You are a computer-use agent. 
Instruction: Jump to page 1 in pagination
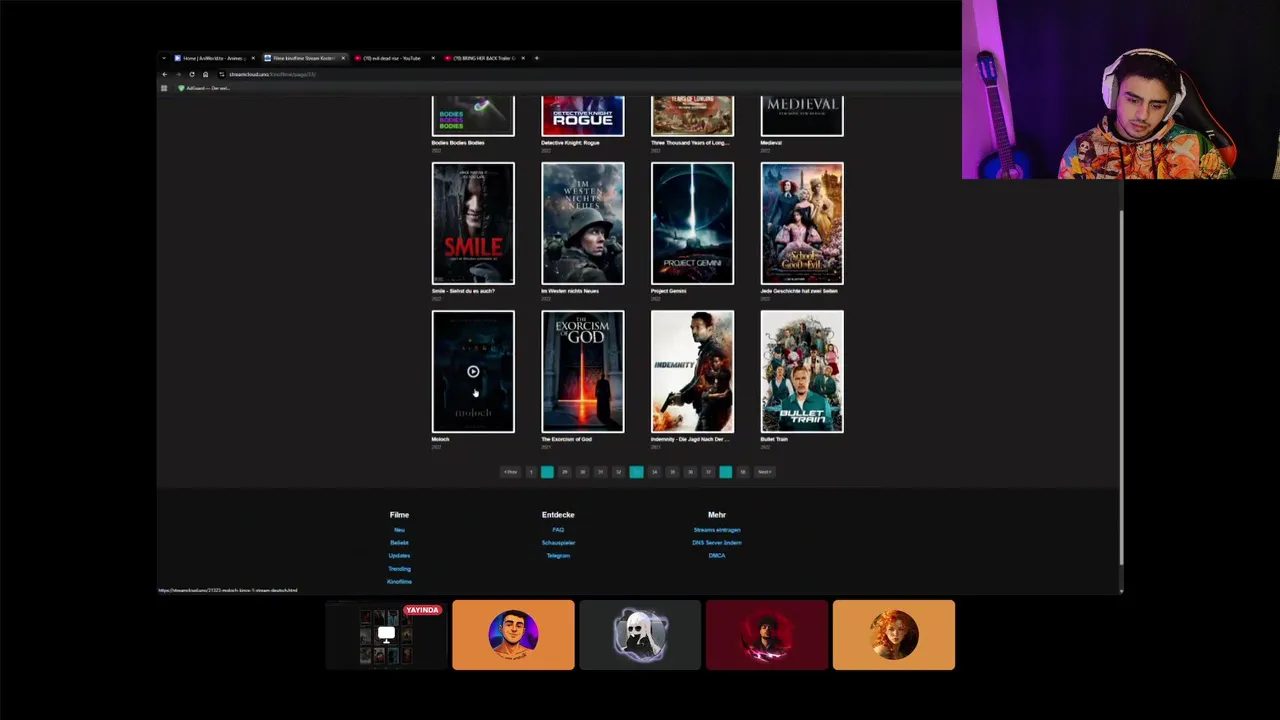pos(531,472)
